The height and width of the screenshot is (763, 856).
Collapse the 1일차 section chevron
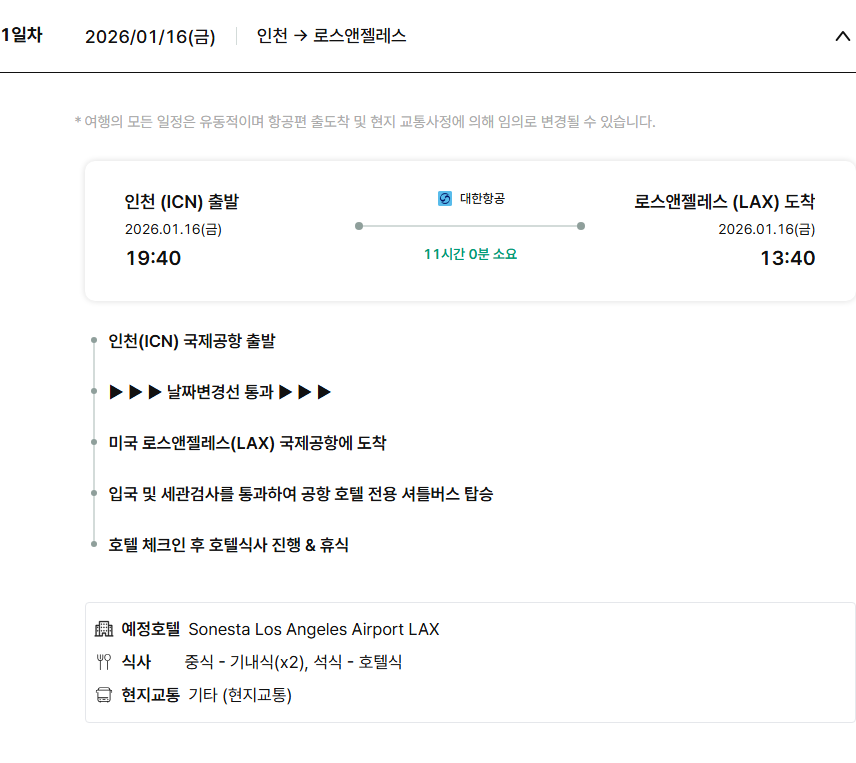841,37
